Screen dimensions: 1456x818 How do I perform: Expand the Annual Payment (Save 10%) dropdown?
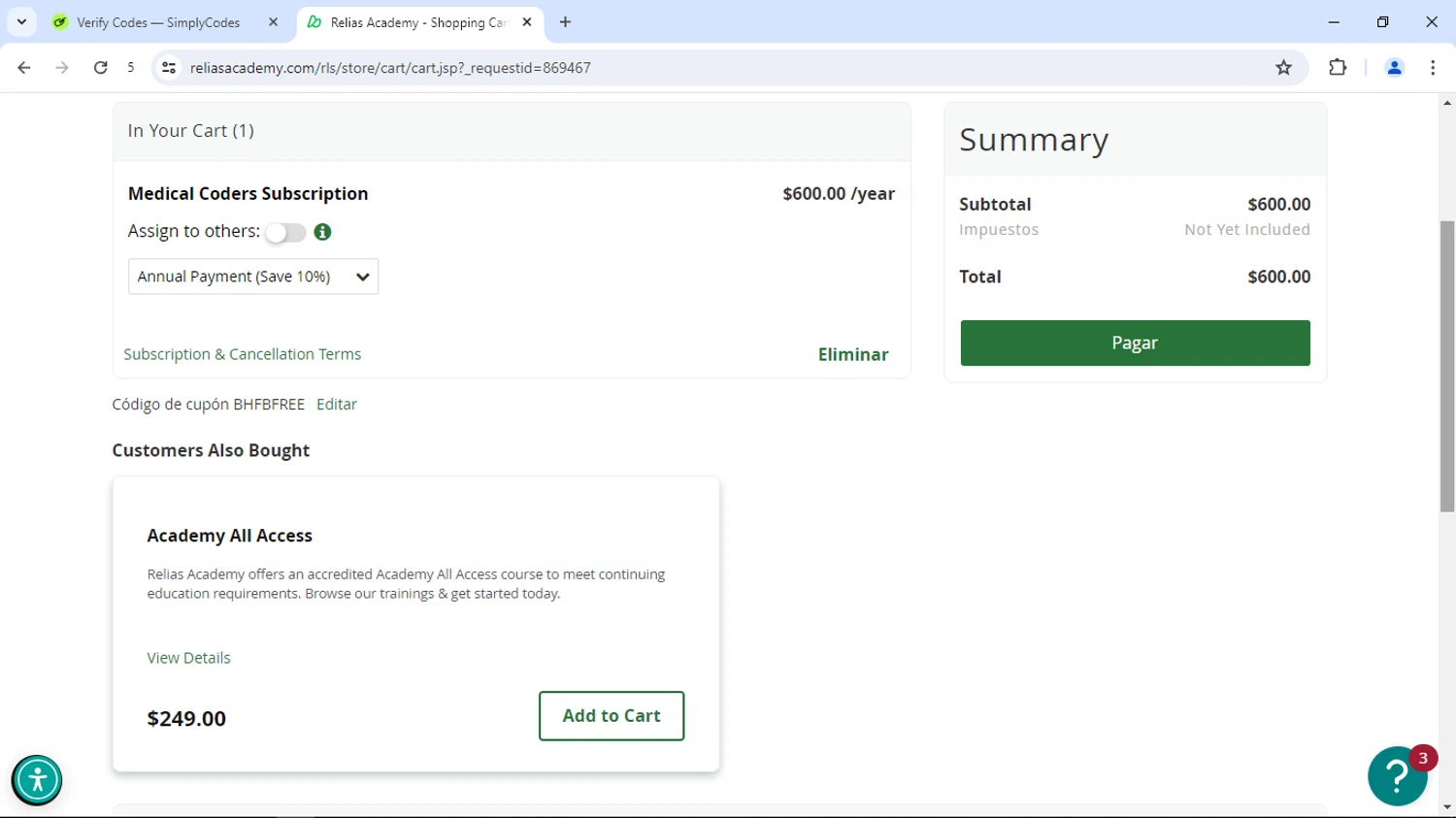[x=253, y=277]
